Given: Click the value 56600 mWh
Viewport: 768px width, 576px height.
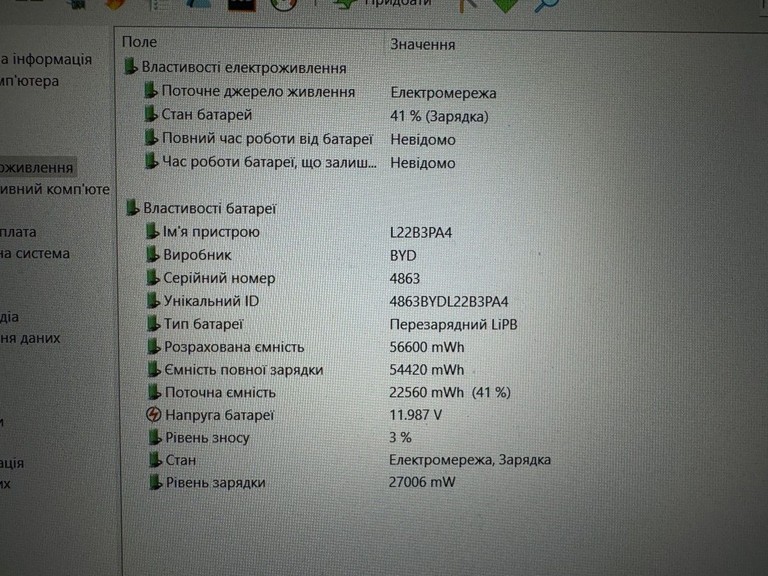Looking at the screenshot, I should tap(427, 347).
